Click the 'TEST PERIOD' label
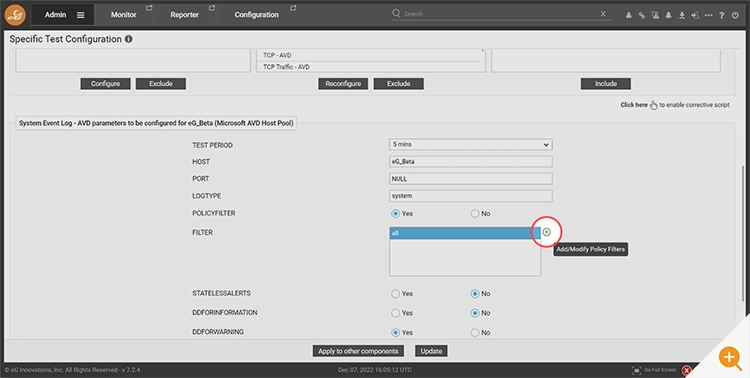 (212, 145)
